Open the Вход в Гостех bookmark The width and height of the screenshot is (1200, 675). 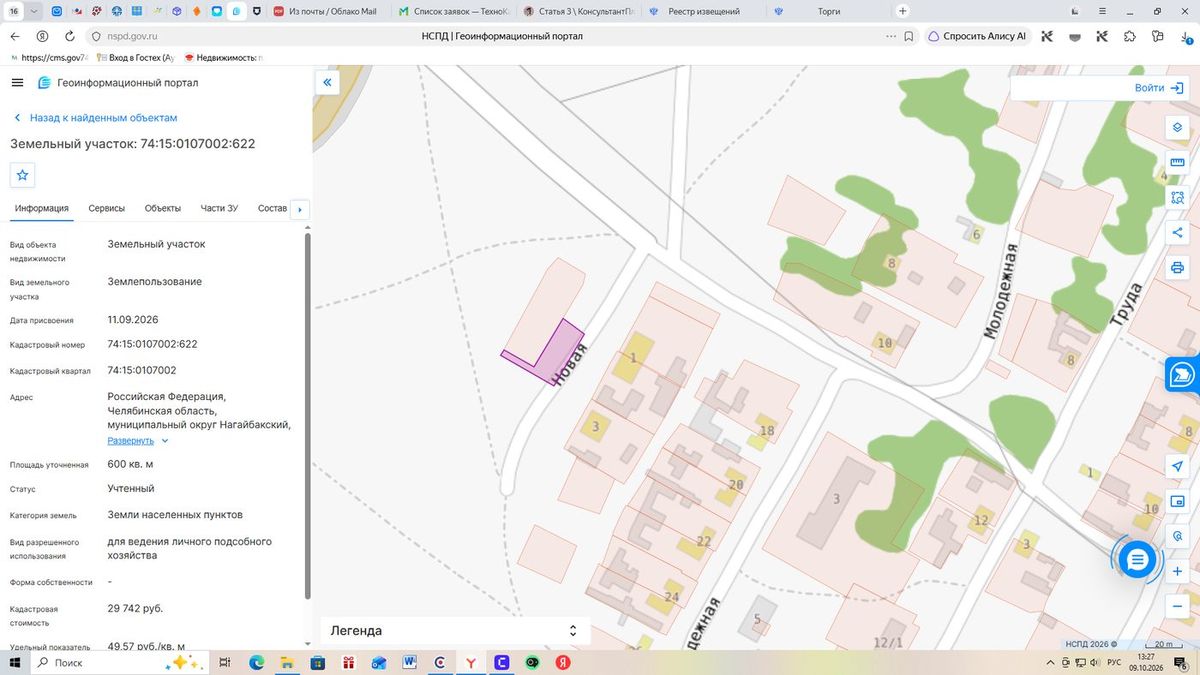[x=135, y=58]
